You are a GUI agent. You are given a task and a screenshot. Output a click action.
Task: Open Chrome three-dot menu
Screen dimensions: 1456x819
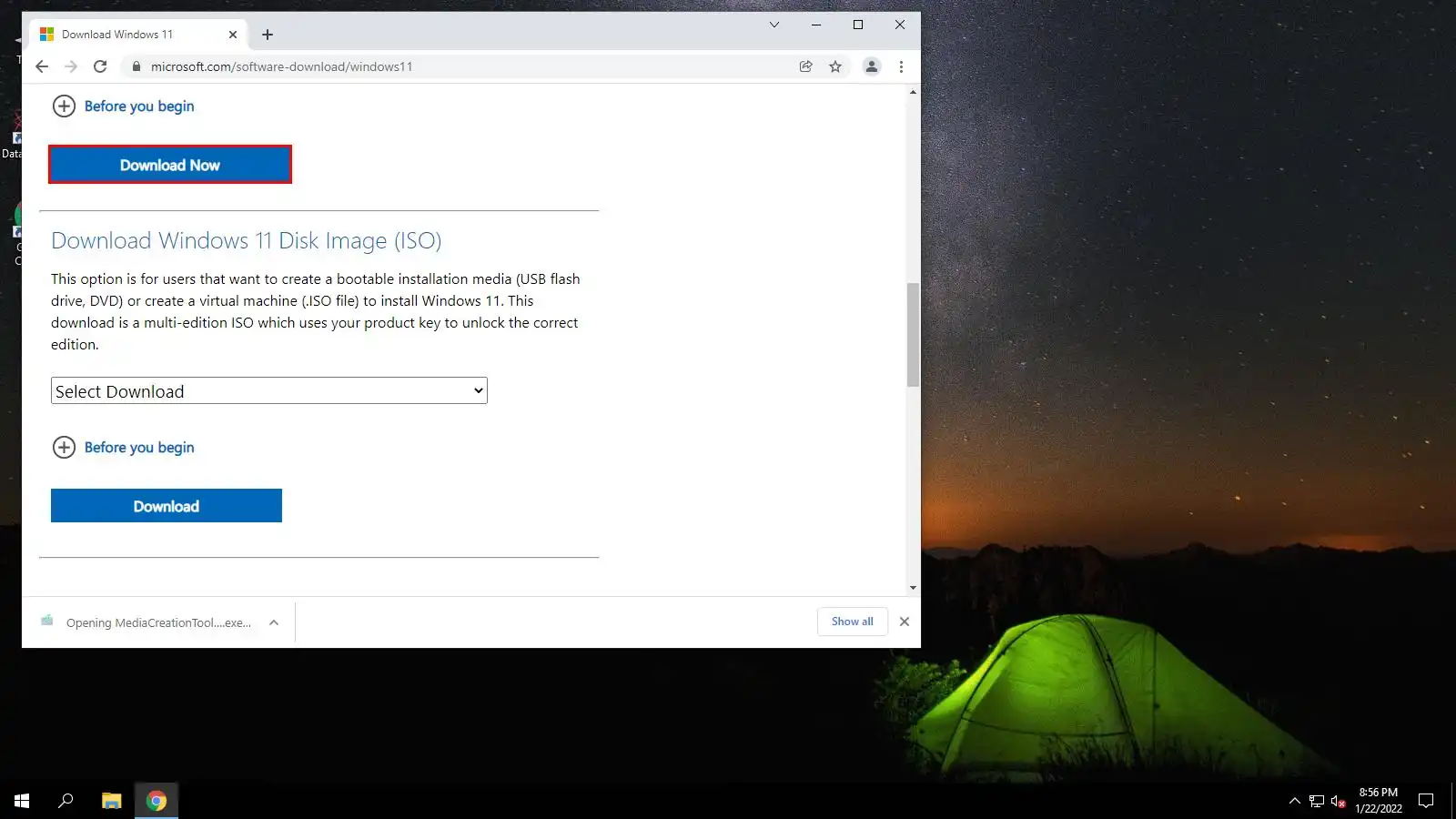coord(901,66)
